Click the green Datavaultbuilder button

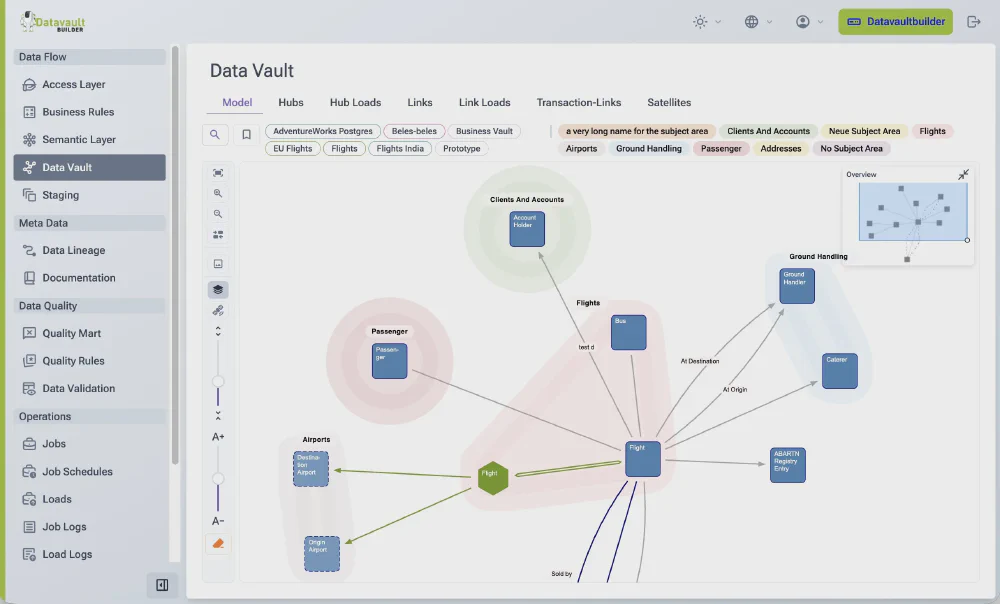(895, 20)
